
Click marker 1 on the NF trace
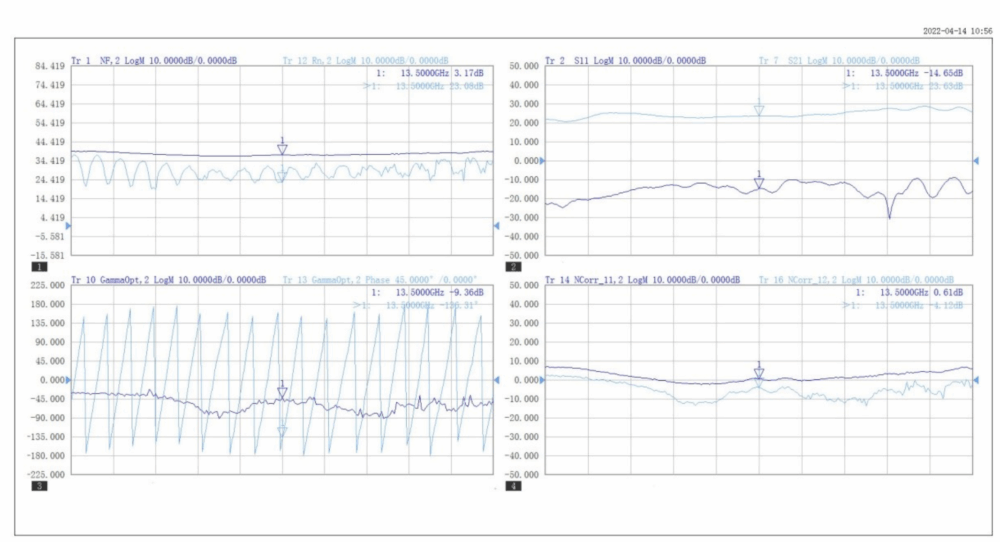[x=282, y=148]
